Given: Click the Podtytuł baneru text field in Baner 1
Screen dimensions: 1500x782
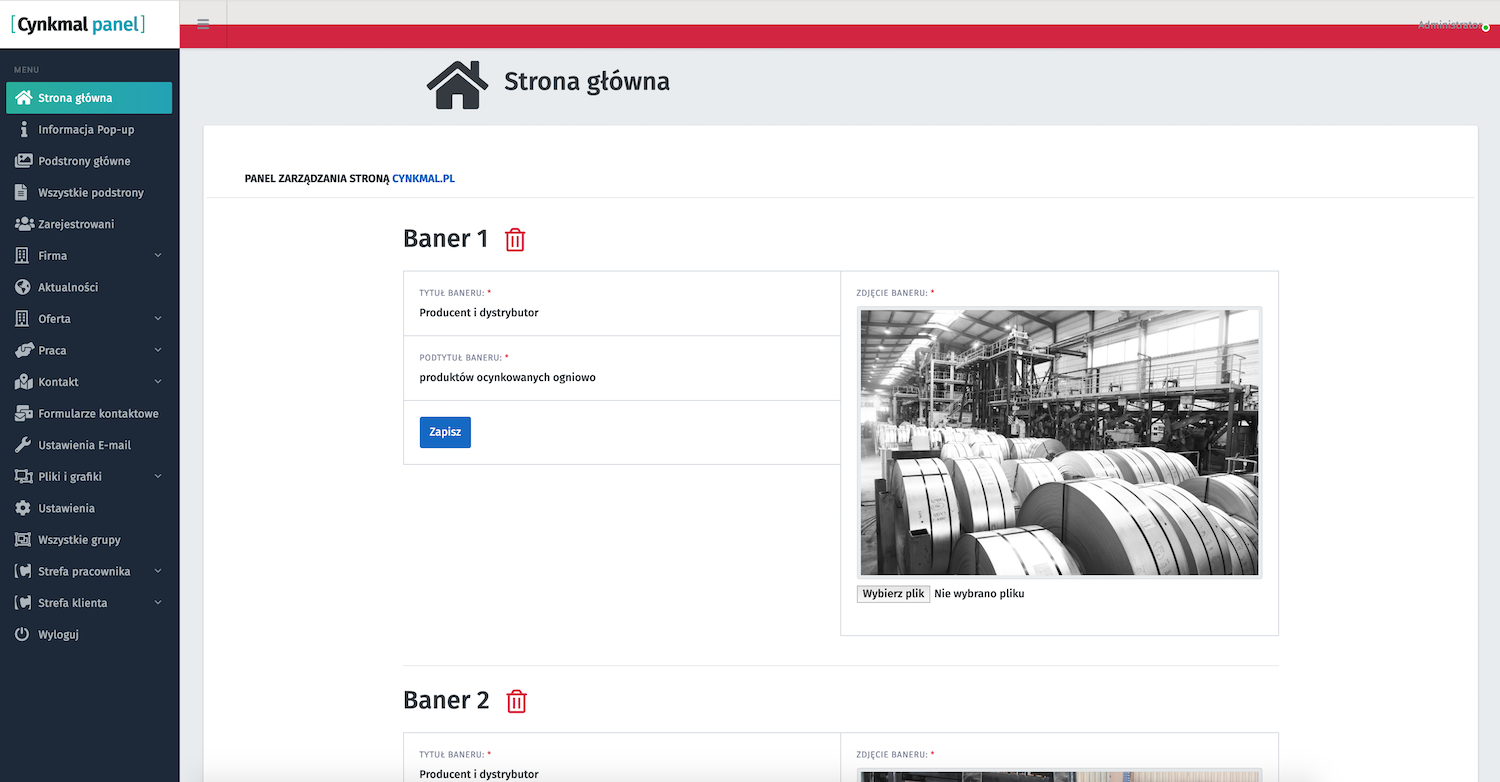Looking at the screenshot, I should point(620,378).
